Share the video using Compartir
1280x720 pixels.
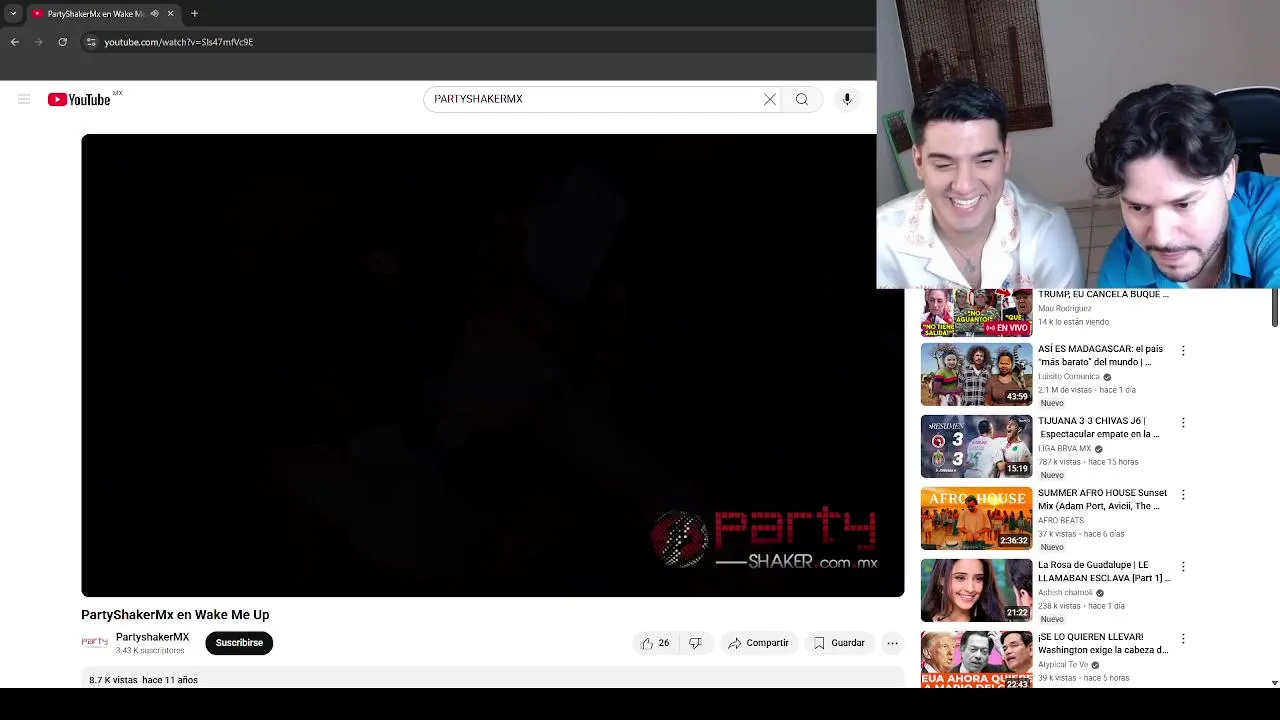point(758,643)
